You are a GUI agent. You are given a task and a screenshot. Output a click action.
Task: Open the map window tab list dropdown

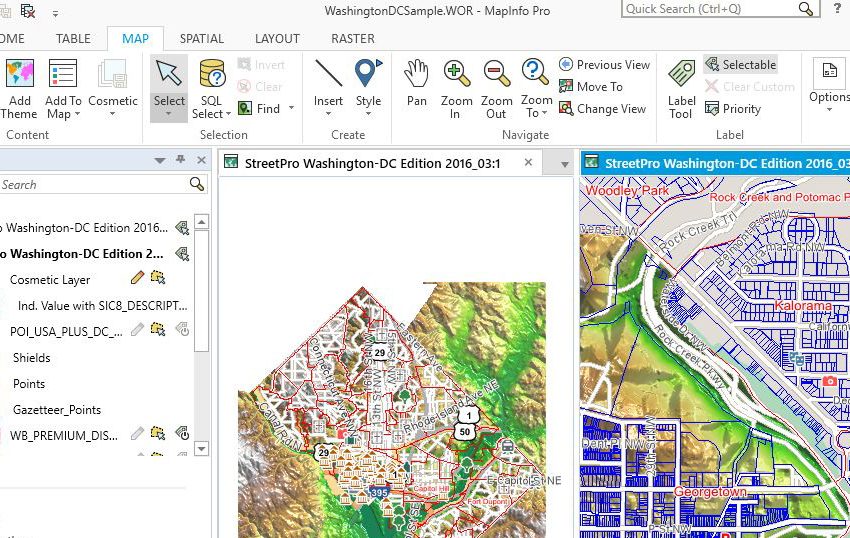pyautogui.click(x=564, y=164)
